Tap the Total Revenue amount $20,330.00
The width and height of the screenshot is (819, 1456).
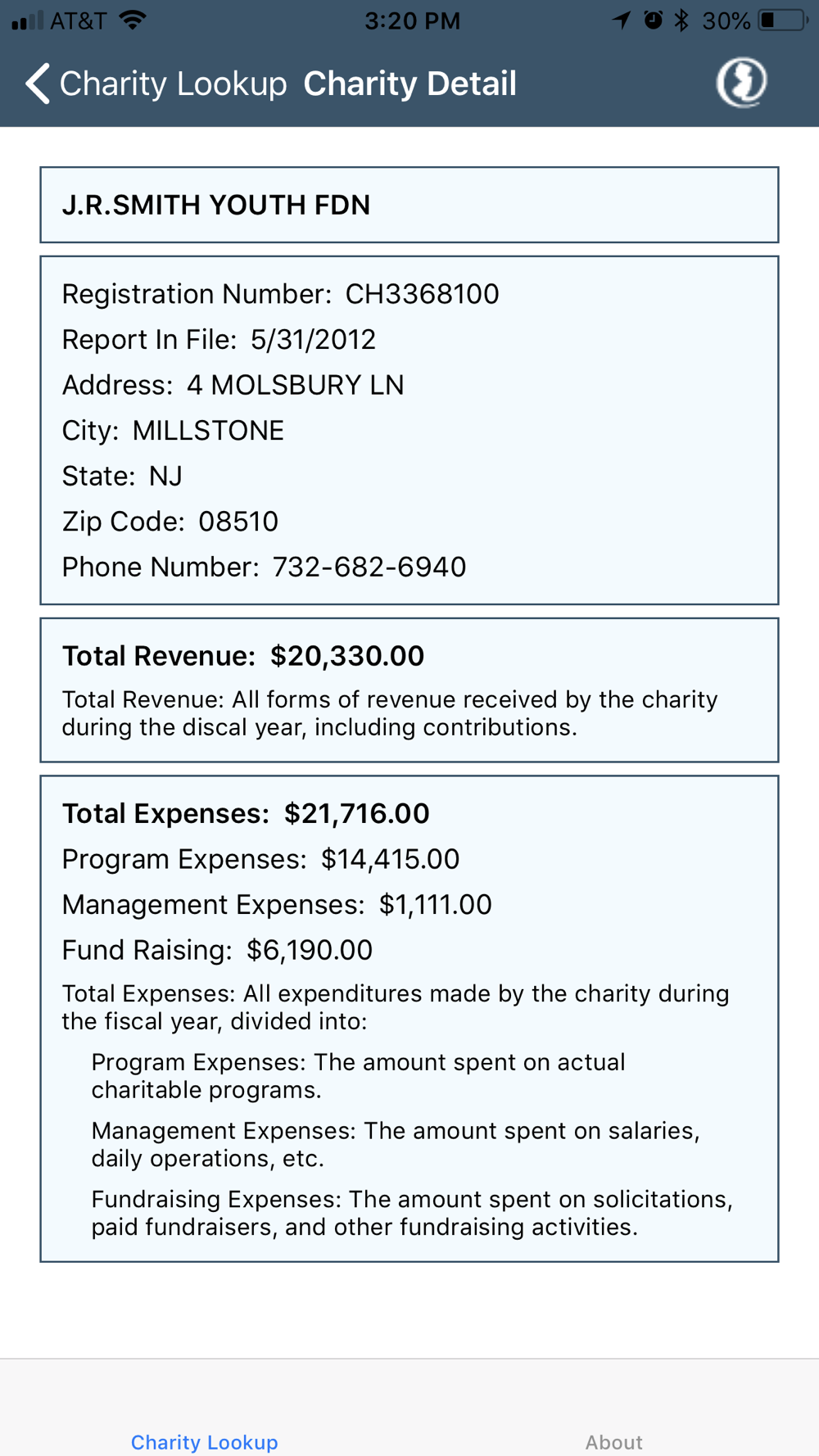point(347,656)
